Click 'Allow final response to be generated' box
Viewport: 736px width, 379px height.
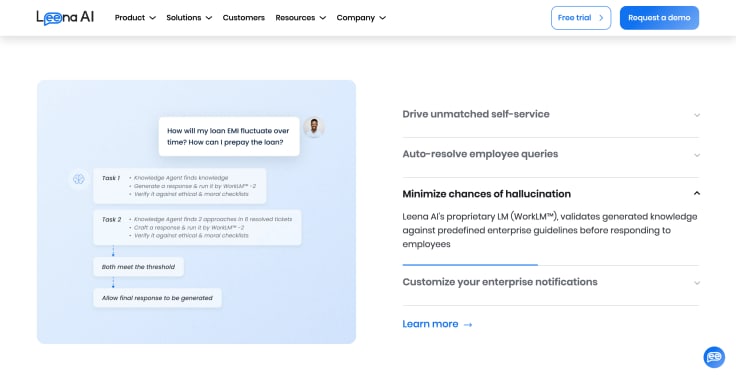pos(157,298)
